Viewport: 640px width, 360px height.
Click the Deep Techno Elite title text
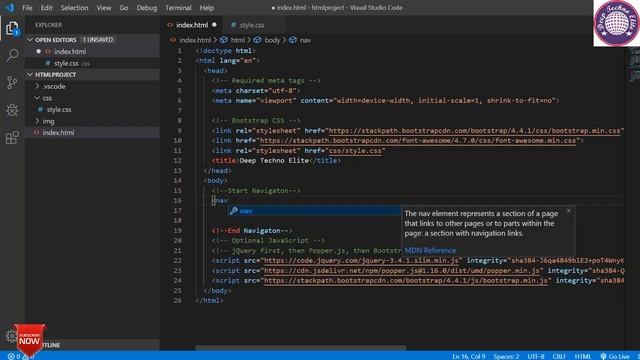tap(274, 160)
